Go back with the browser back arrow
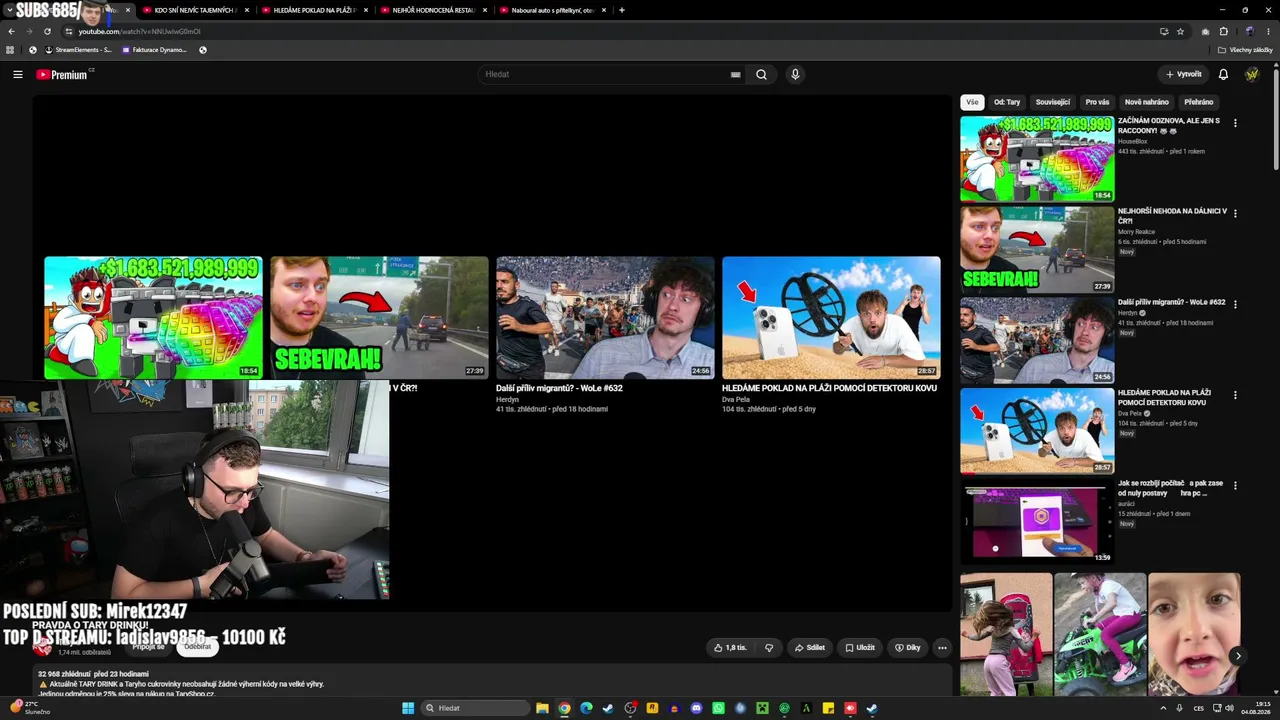This screenshot has width=1280, height=720. click(11, 31)
